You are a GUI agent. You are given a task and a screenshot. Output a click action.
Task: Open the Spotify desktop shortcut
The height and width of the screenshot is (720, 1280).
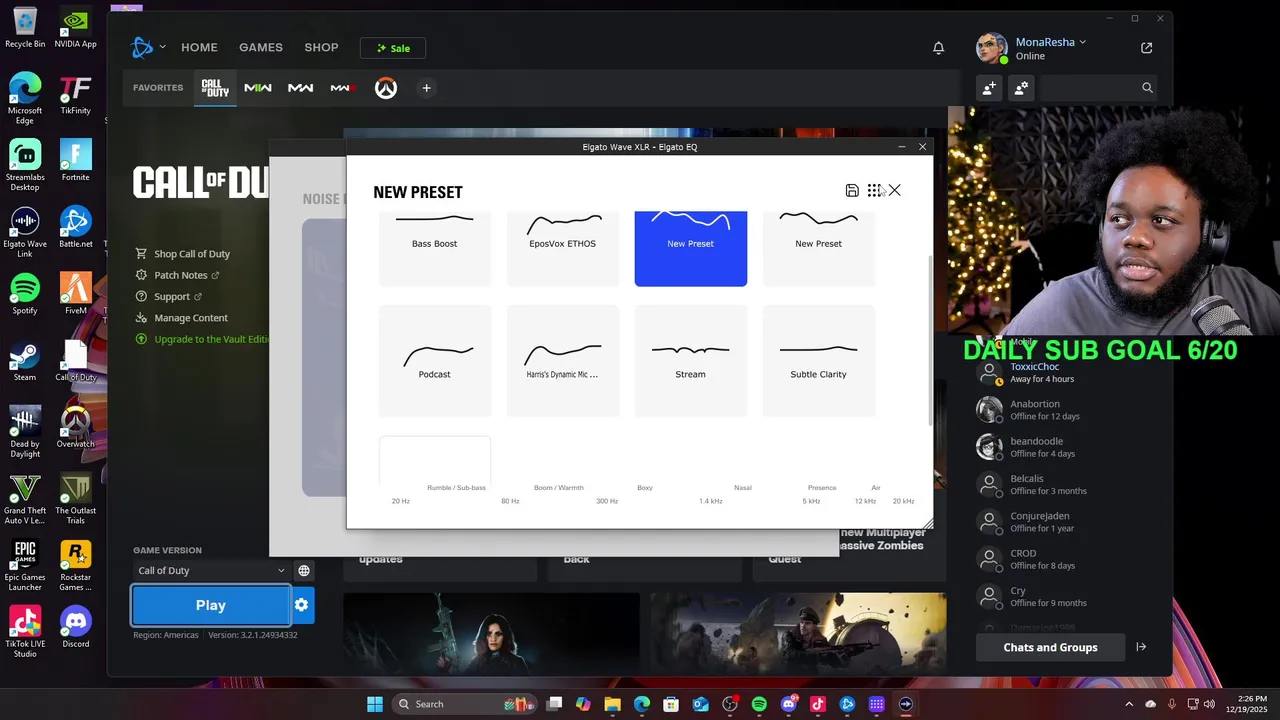25,294
